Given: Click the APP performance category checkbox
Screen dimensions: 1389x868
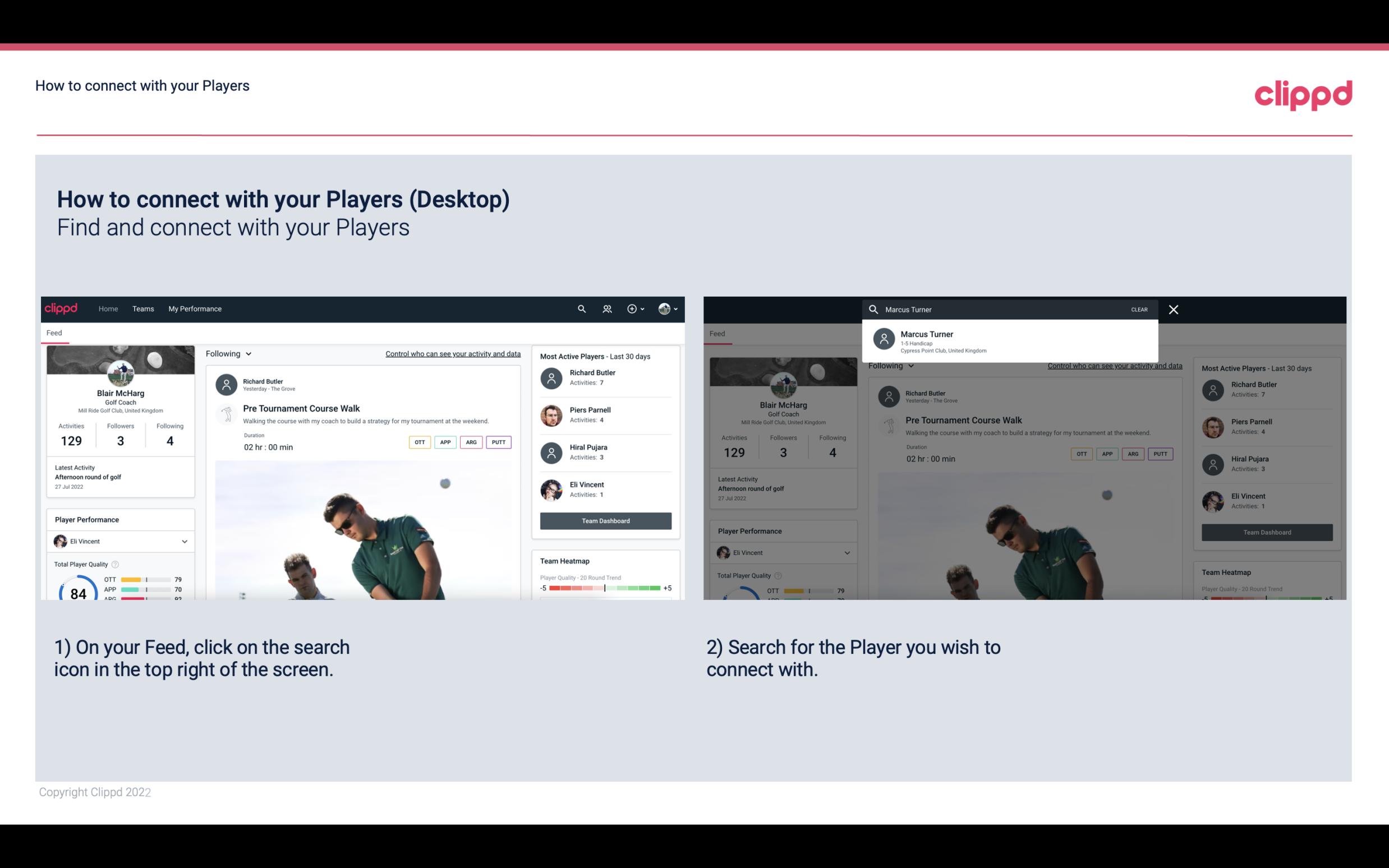Looking at the screenshot, I should click(443, 442).
